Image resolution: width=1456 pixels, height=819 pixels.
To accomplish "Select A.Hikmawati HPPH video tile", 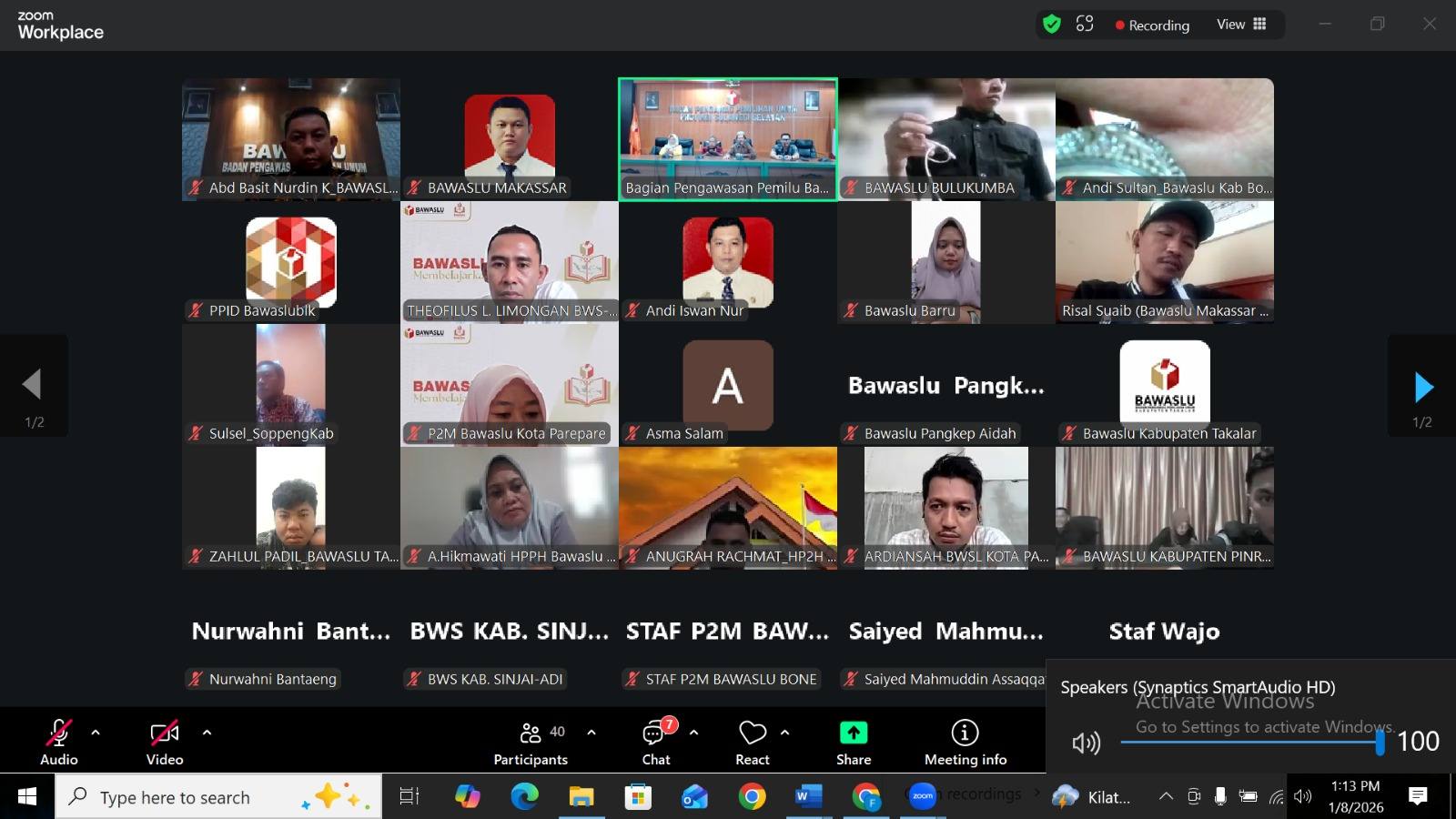I will pyautogui.click(x=510, y=508).
